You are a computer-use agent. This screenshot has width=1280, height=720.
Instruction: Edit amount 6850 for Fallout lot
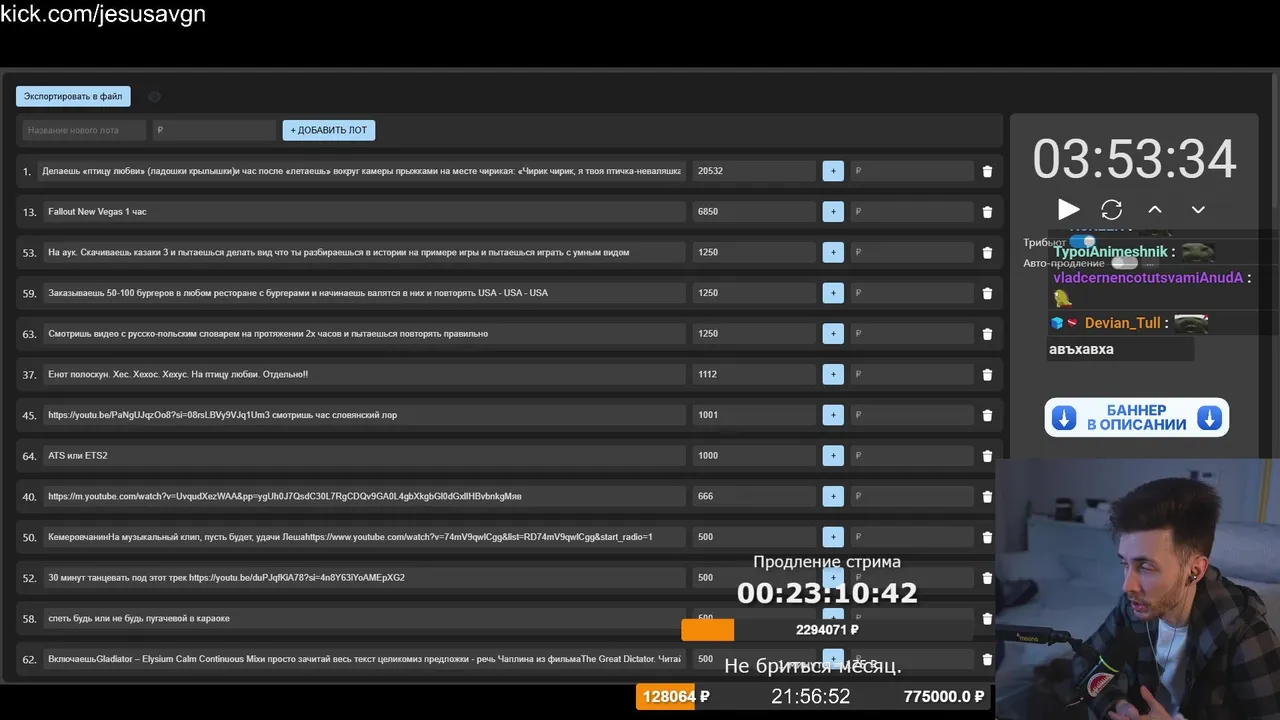(x=754, y=212)
